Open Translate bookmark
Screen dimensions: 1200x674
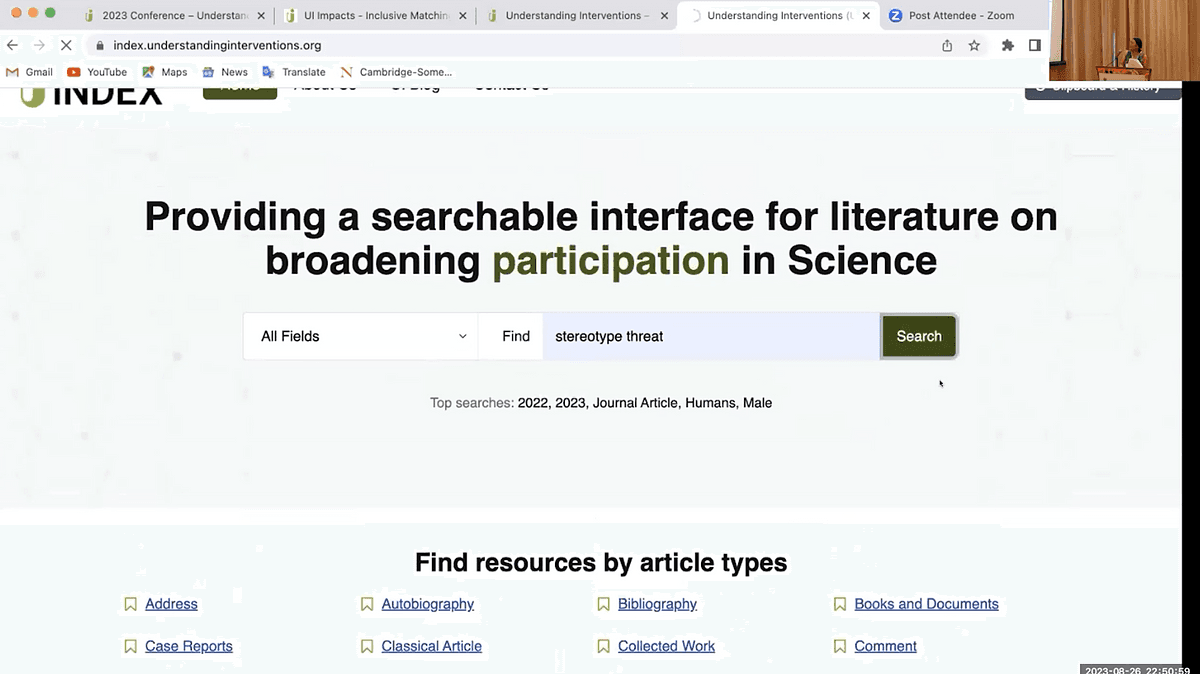pyautogui.click(x=294, y=72)
